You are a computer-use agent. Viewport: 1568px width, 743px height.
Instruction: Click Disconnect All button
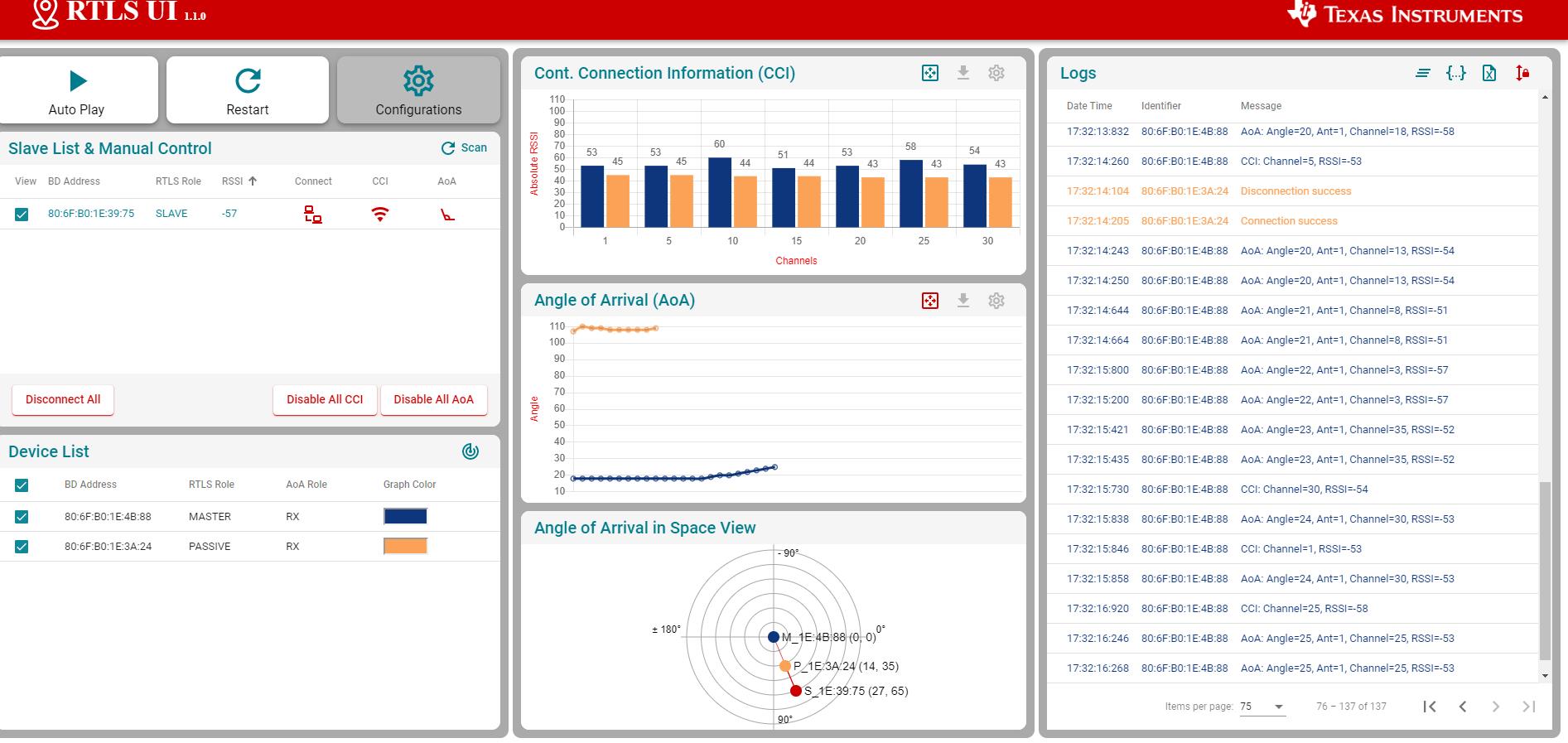tap(63, 399)
